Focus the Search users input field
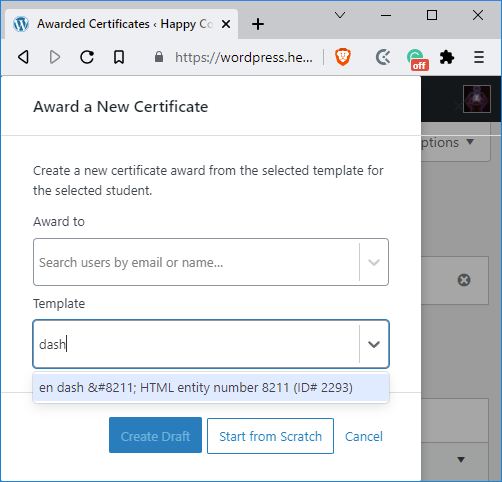This screenshot has height=482, width=502. [197, 262]
